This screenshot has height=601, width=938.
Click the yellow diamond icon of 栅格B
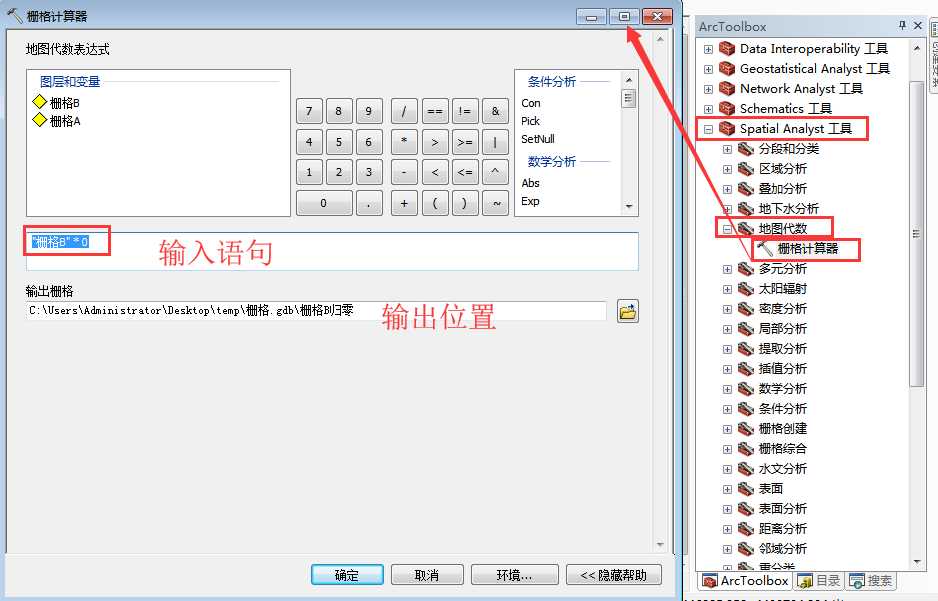[x=39, y=102]
